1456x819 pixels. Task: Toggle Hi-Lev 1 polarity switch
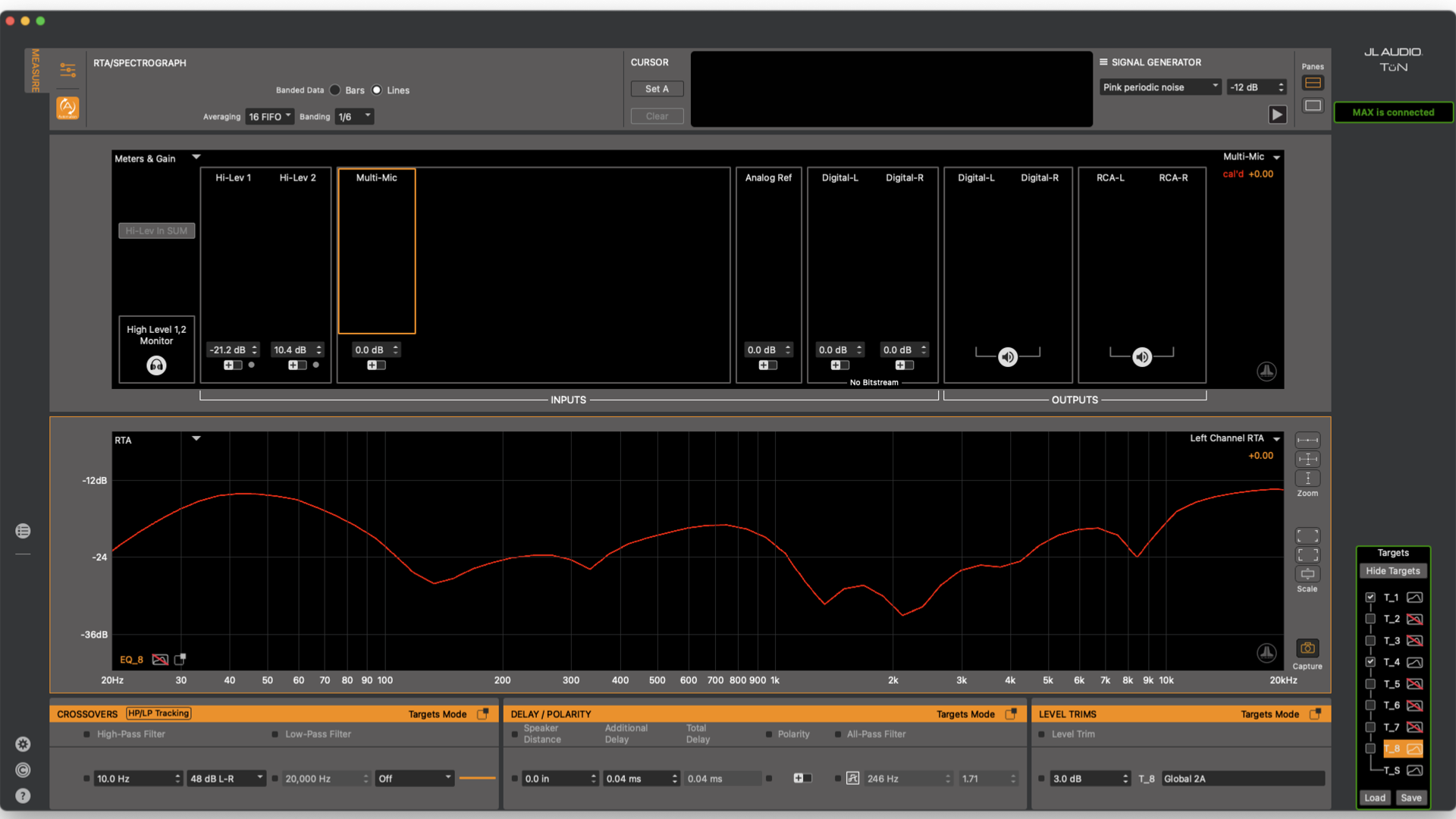(233, 366)
